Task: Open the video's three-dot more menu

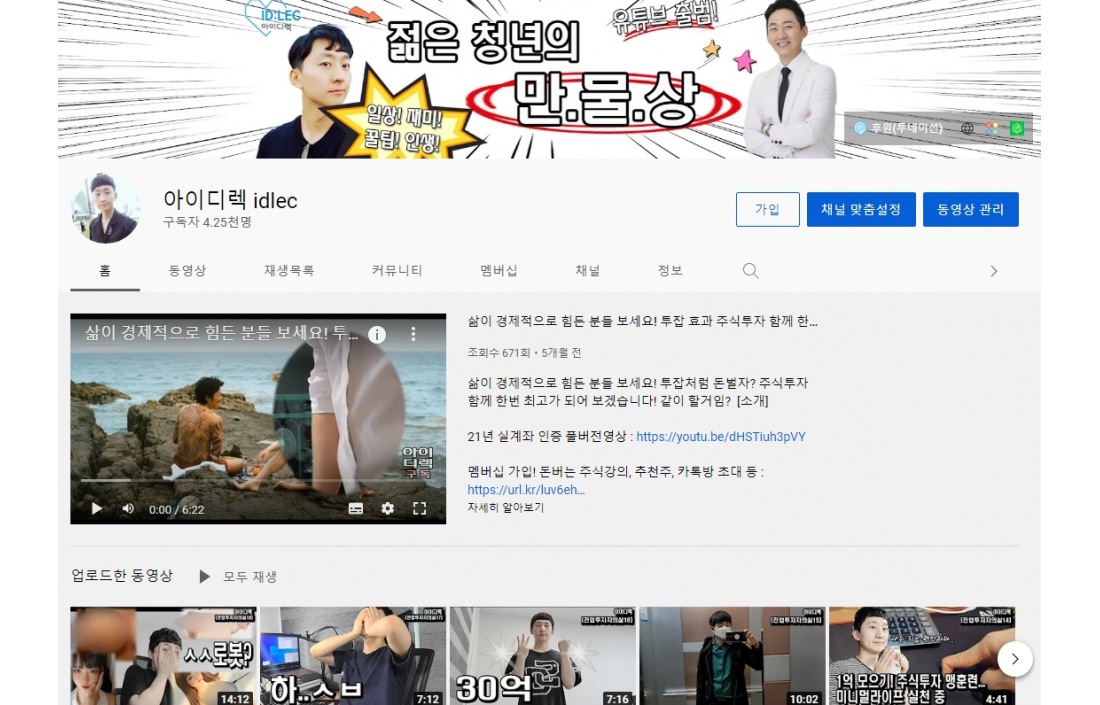Action: [x=413, y=335]
